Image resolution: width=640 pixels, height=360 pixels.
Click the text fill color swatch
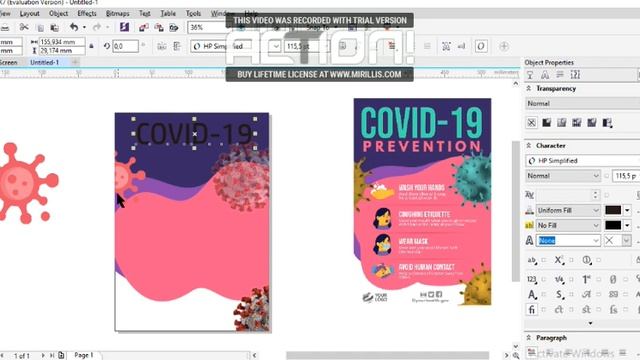pos(613,210)
